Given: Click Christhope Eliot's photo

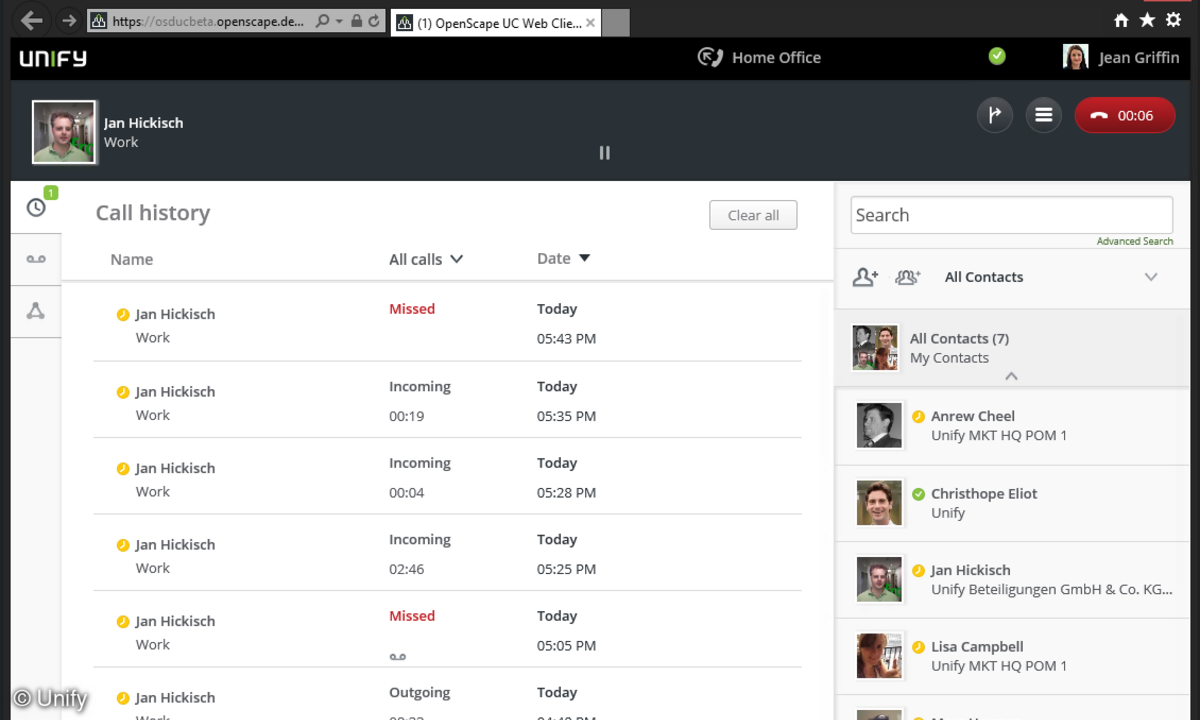Looking at the screenshot, I should [x=879, y=503].
